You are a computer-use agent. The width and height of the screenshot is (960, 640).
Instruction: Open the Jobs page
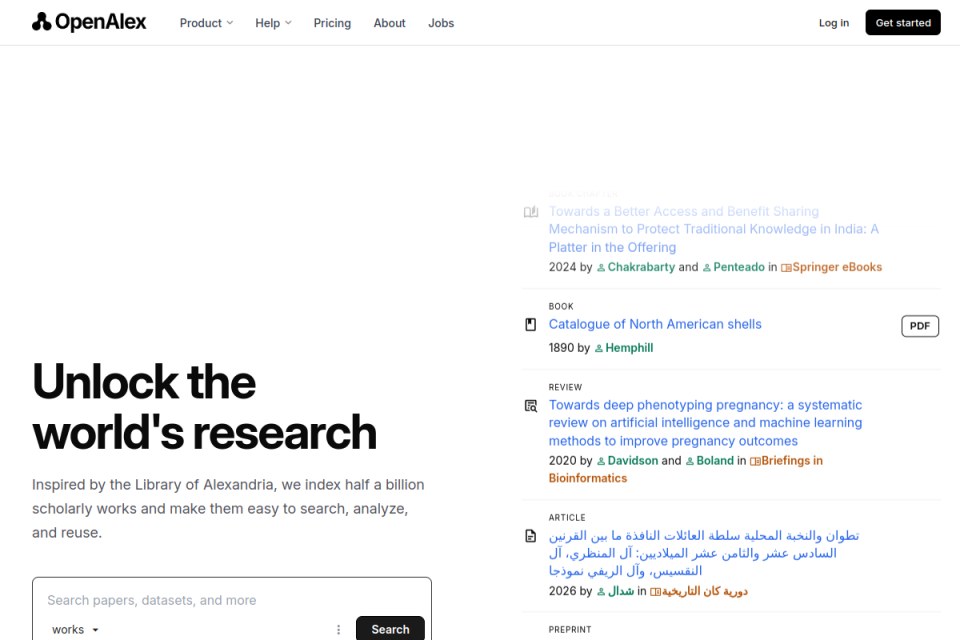pyautogui.click(x=441, y=23)
